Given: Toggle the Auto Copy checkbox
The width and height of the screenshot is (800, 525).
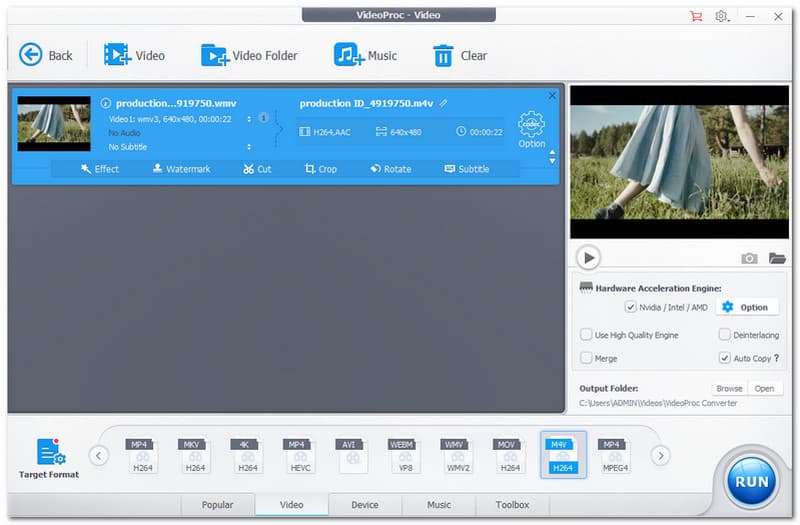Looking at the screenshot, I should [724, 358].
